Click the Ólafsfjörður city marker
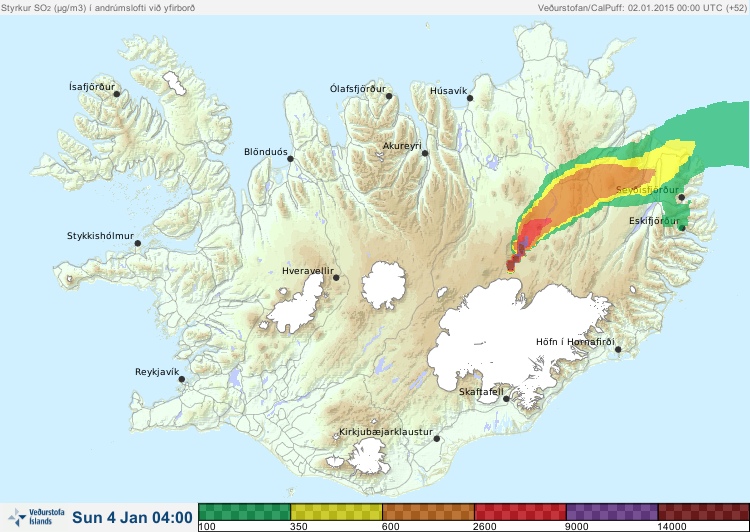This screenshot has width=750, height=532. click(389, 96)
